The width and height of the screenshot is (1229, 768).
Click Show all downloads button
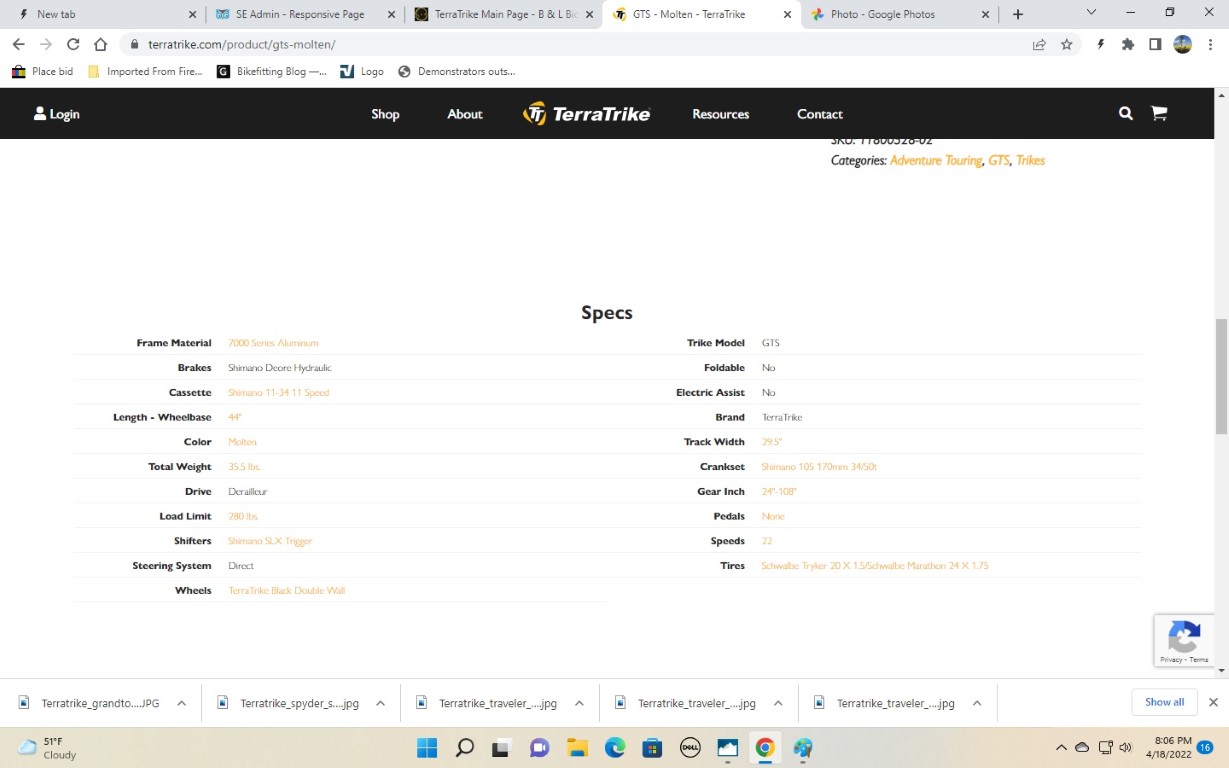tap(1164, 702)
